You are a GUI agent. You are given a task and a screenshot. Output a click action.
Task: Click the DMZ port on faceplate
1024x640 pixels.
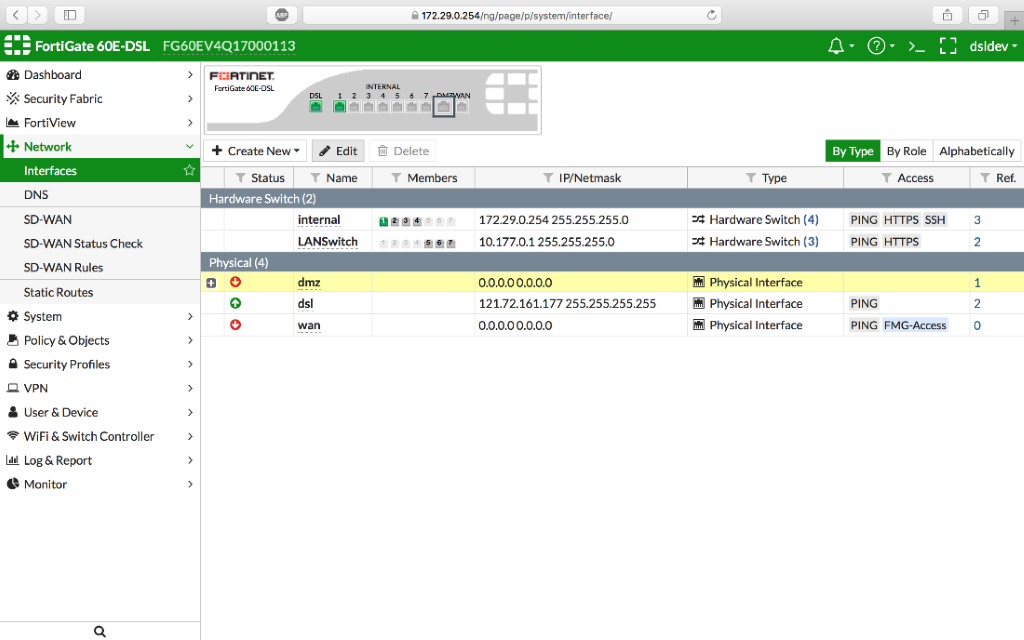[x=443, y=106]
